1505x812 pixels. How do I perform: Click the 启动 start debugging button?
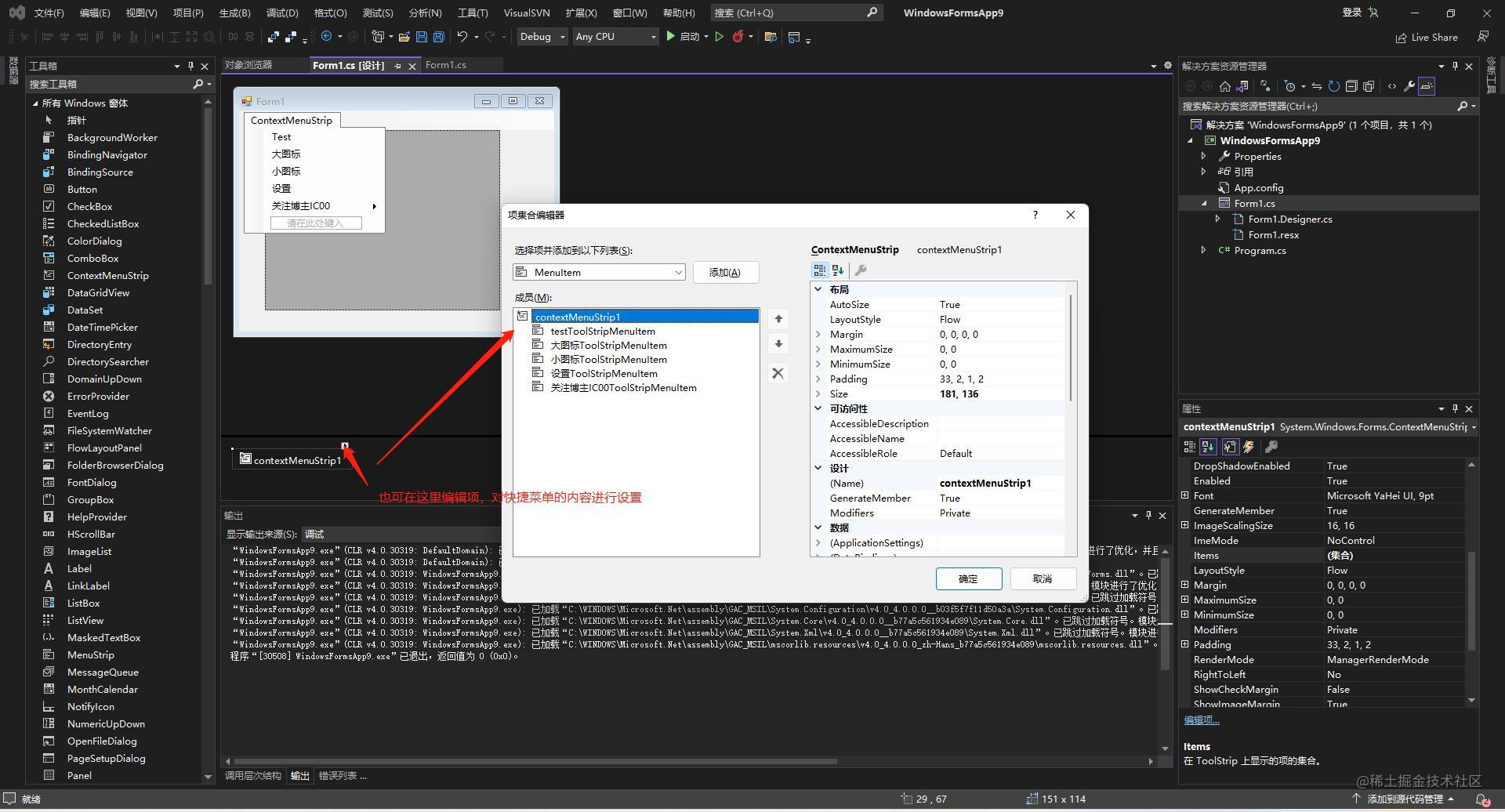[x=684, y=37]
